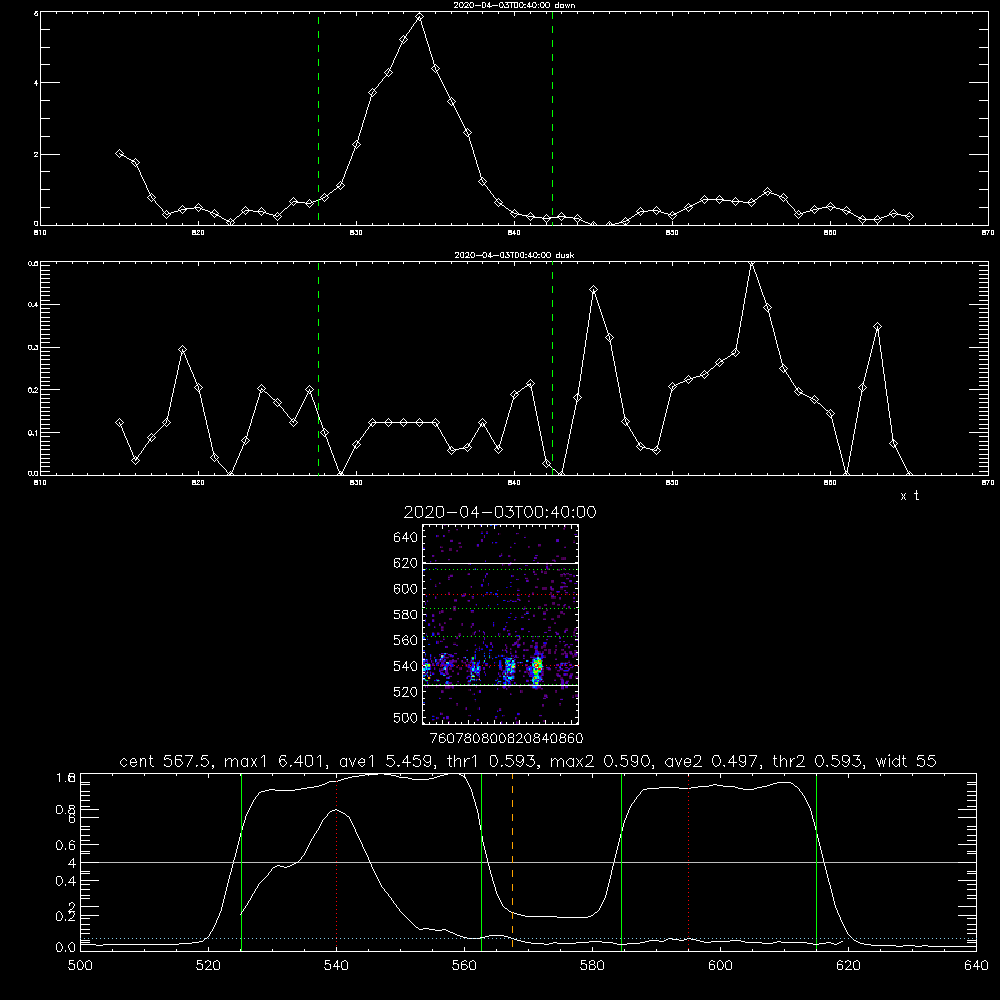
Task: Click the green vertical line near 563 in bottom plot
Action: (x=482, y=862)
